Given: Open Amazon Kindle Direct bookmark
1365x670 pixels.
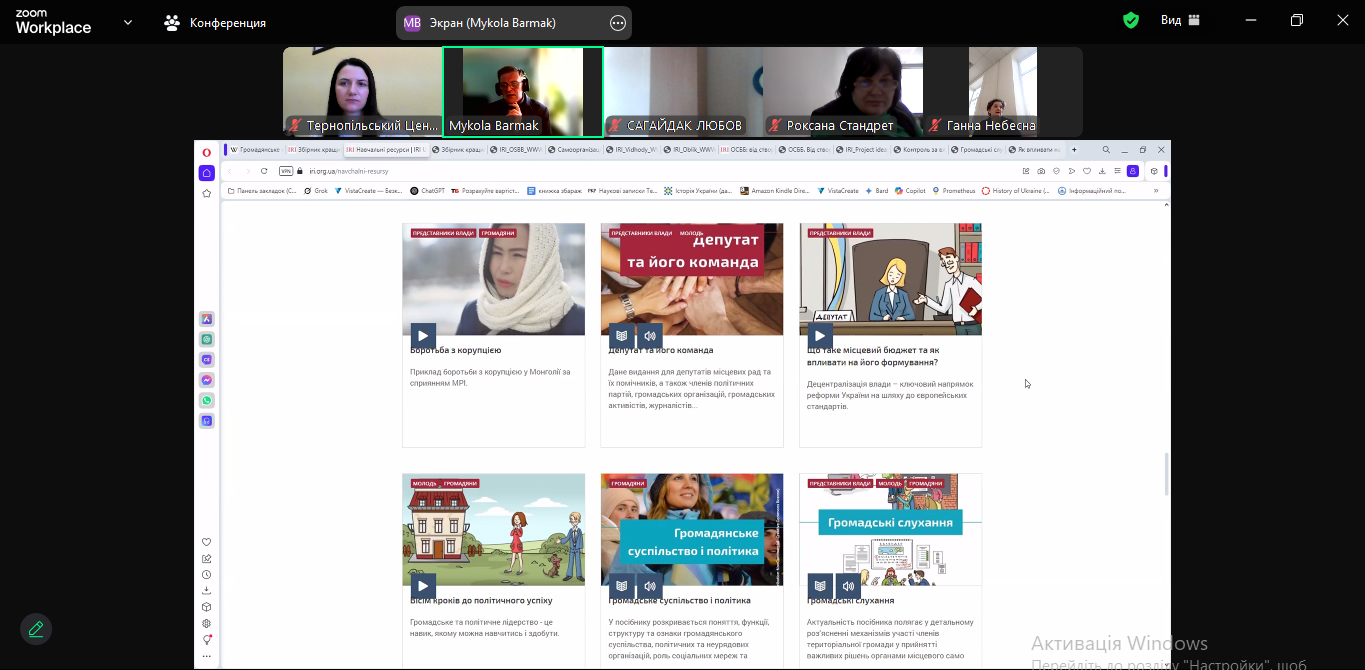Looking at the screenshot, I should 775,190.
